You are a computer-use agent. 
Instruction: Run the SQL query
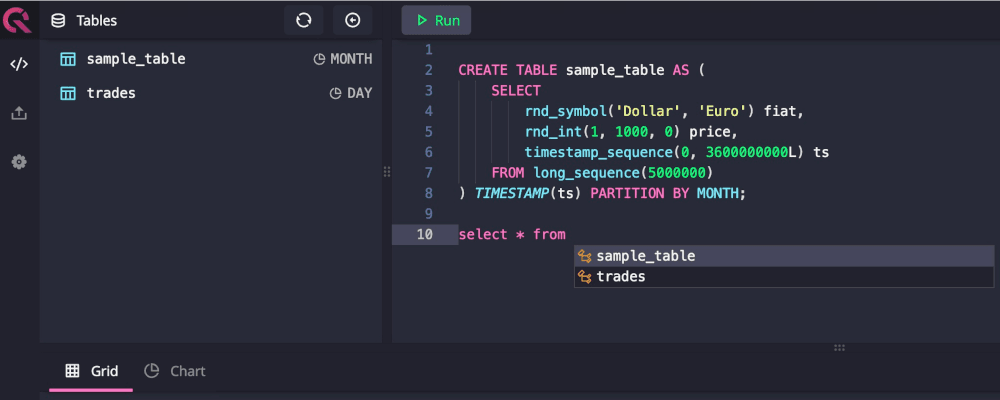(x=436, y=20)
